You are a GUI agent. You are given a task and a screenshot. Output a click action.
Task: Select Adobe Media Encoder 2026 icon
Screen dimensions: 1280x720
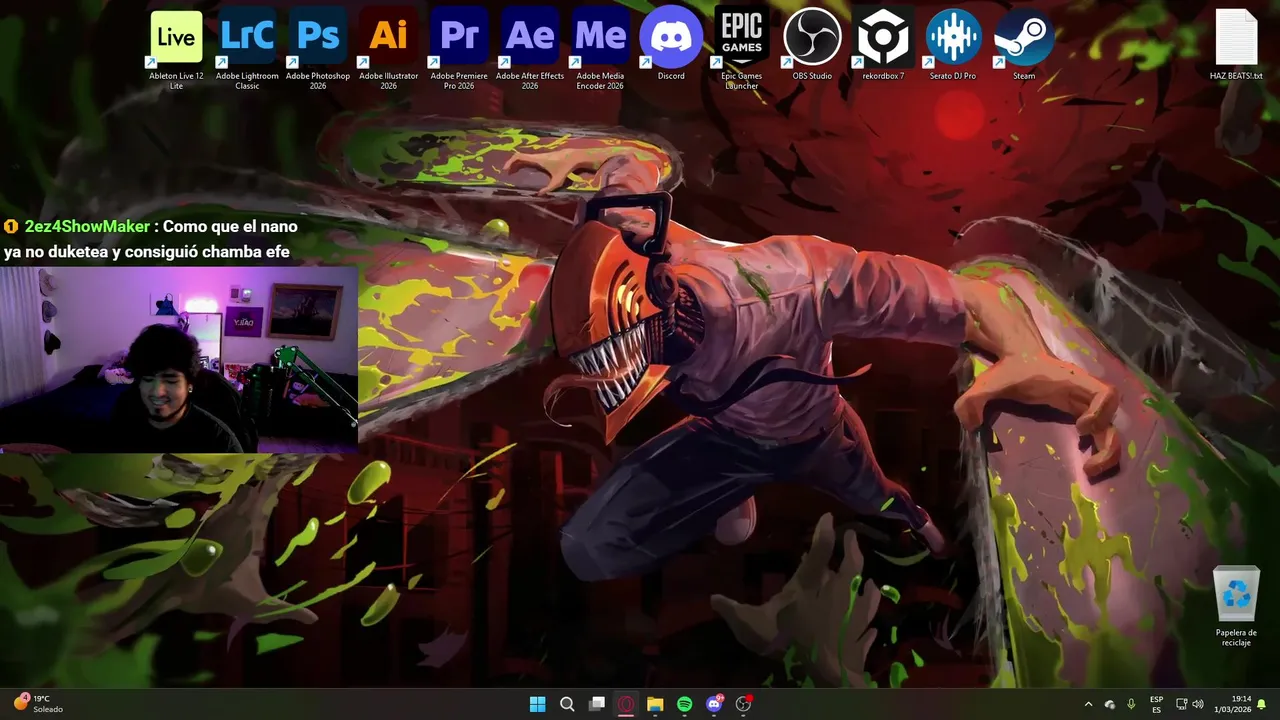(600, 48)
